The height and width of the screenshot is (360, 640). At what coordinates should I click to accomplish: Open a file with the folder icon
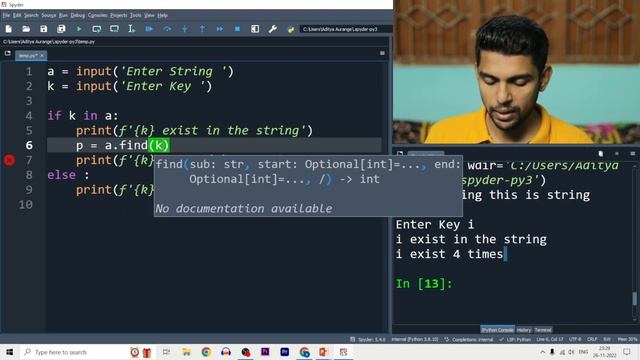(x=26, y=29)
